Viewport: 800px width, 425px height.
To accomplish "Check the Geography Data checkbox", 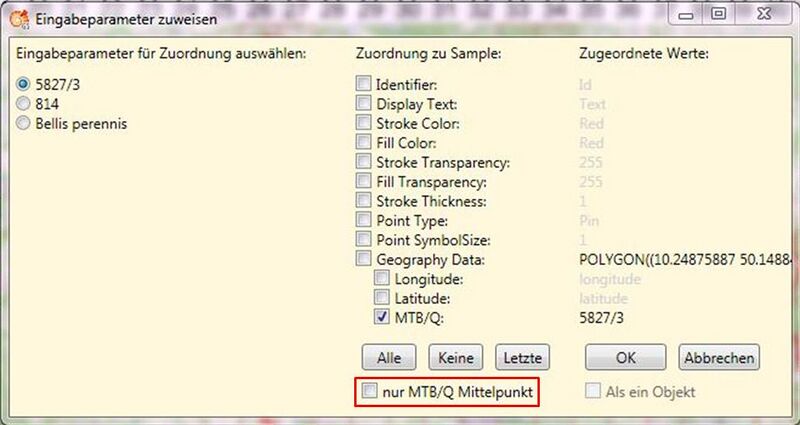I will (363, 258).
